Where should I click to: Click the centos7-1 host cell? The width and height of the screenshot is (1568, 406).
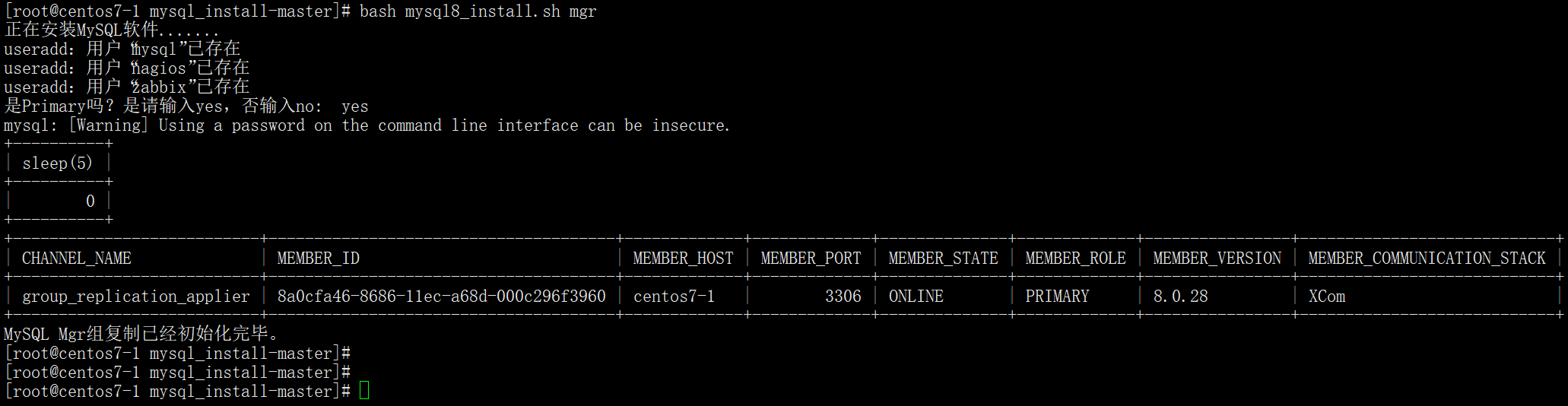click(x=674, y=297)
